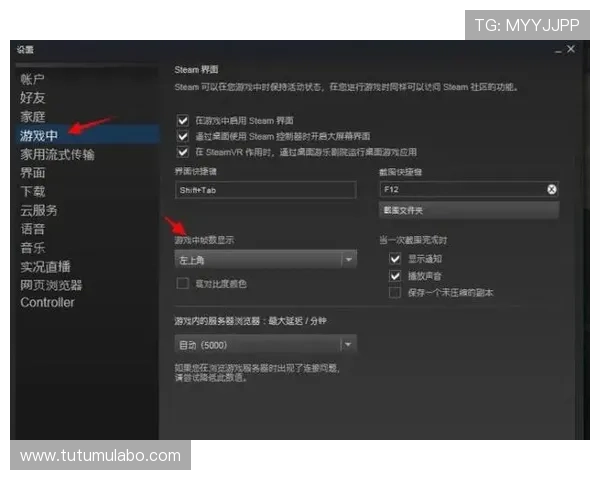Close the settings window
Screen dimensions: 600x480
571,49
